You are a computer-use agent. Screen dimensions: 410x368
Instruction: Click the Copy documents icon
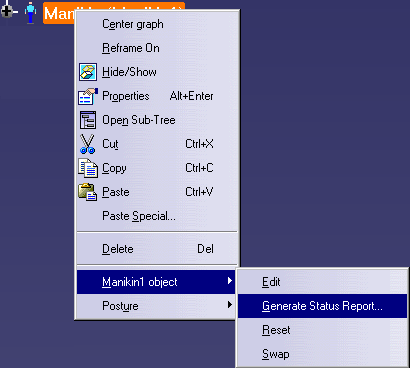pyautogui.click(x=88, y=168)
